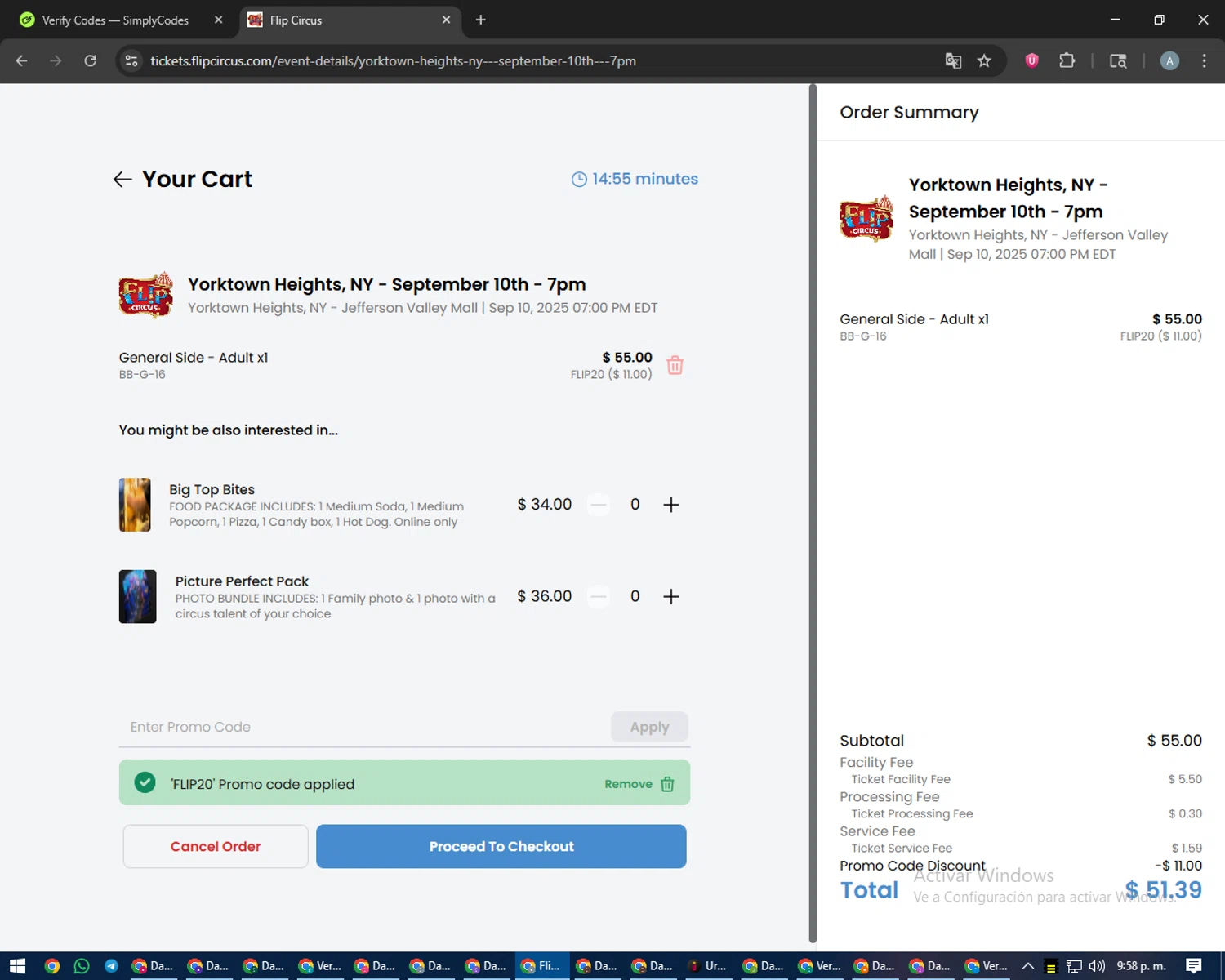Increase Big Top Bites quantity with plus

tap(670, 505)
